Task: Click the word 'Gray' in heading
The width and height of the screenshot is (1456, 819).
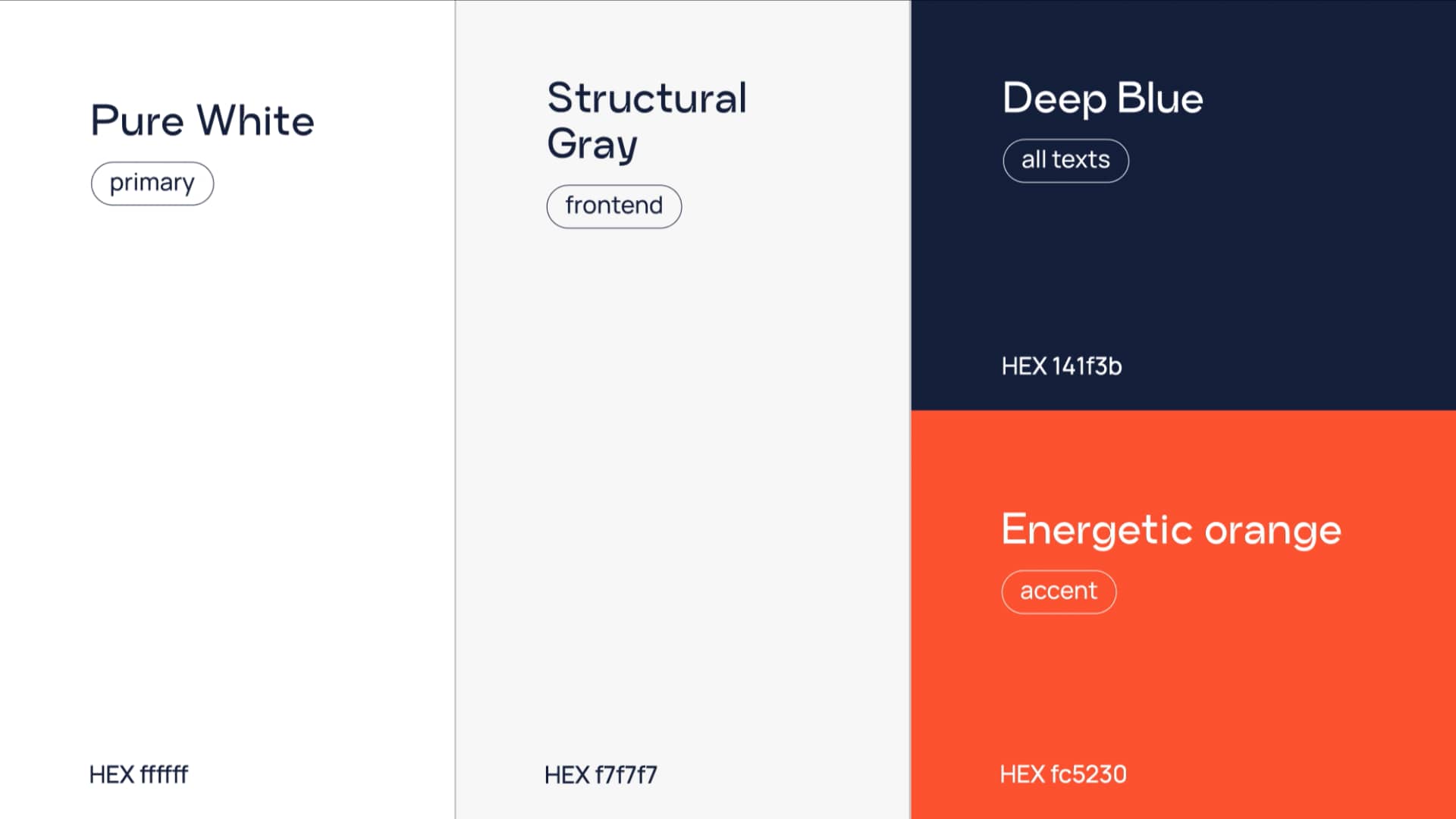Action: [592, 144]
